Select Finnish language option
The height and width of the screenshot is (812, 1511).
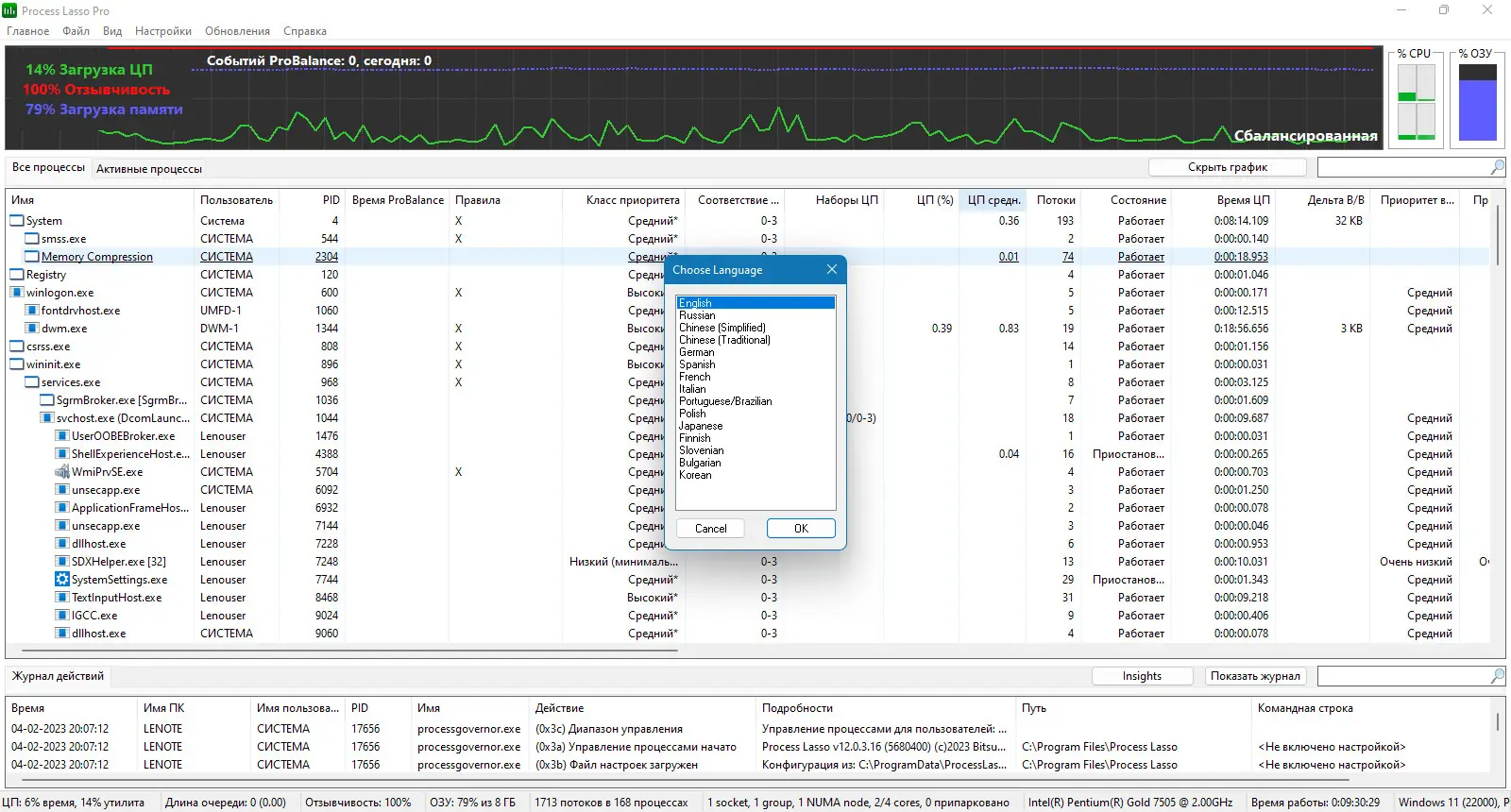click(695, 438)
